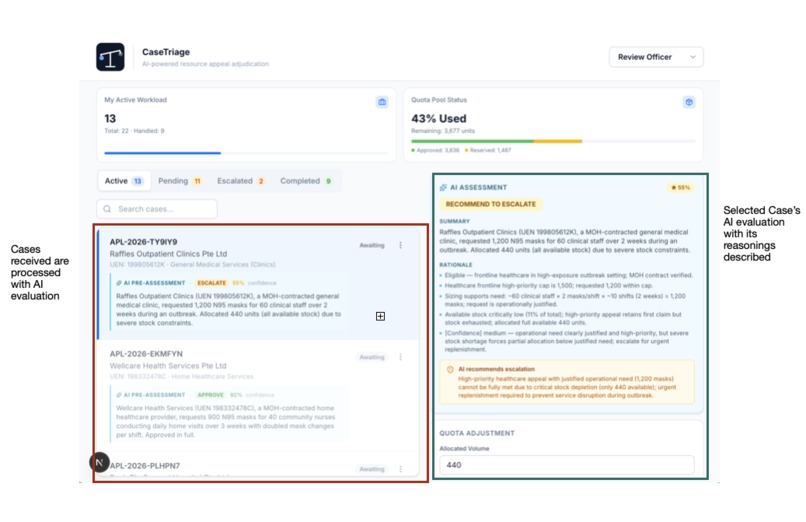Click the warning icon beside AI recommends escalation
The width and height of the screenshot is (806, 522).
tap(450, 369)
